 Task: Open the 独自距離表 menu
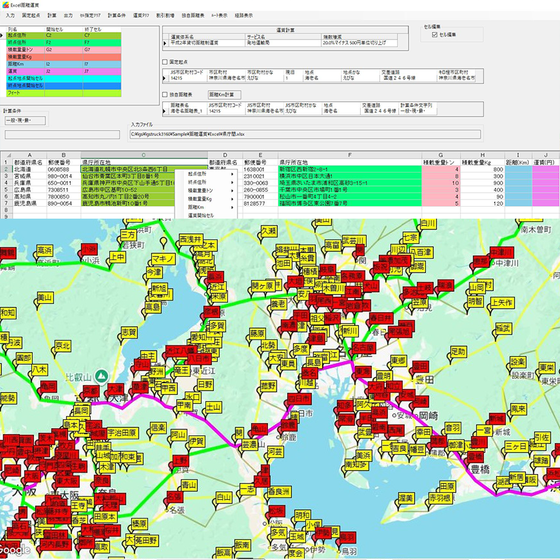click(x=193, y=15)
